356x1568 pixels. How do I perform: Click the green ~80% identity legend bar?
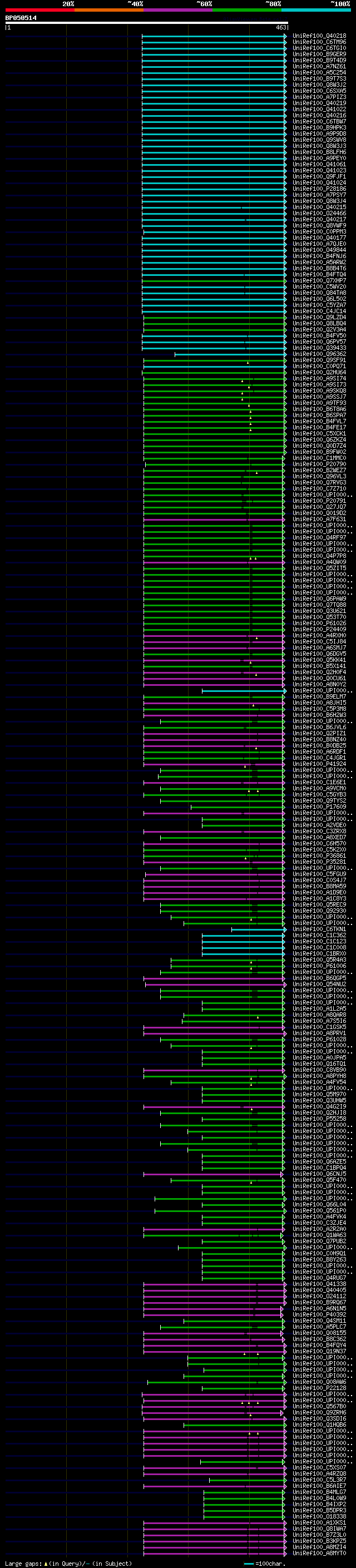247,10
